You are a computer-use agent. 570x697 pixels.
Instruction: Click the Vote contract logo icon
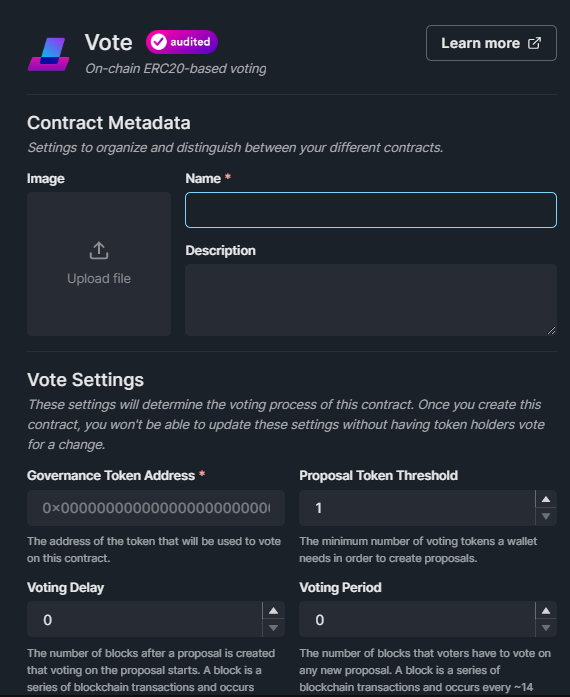click(49, 54)
